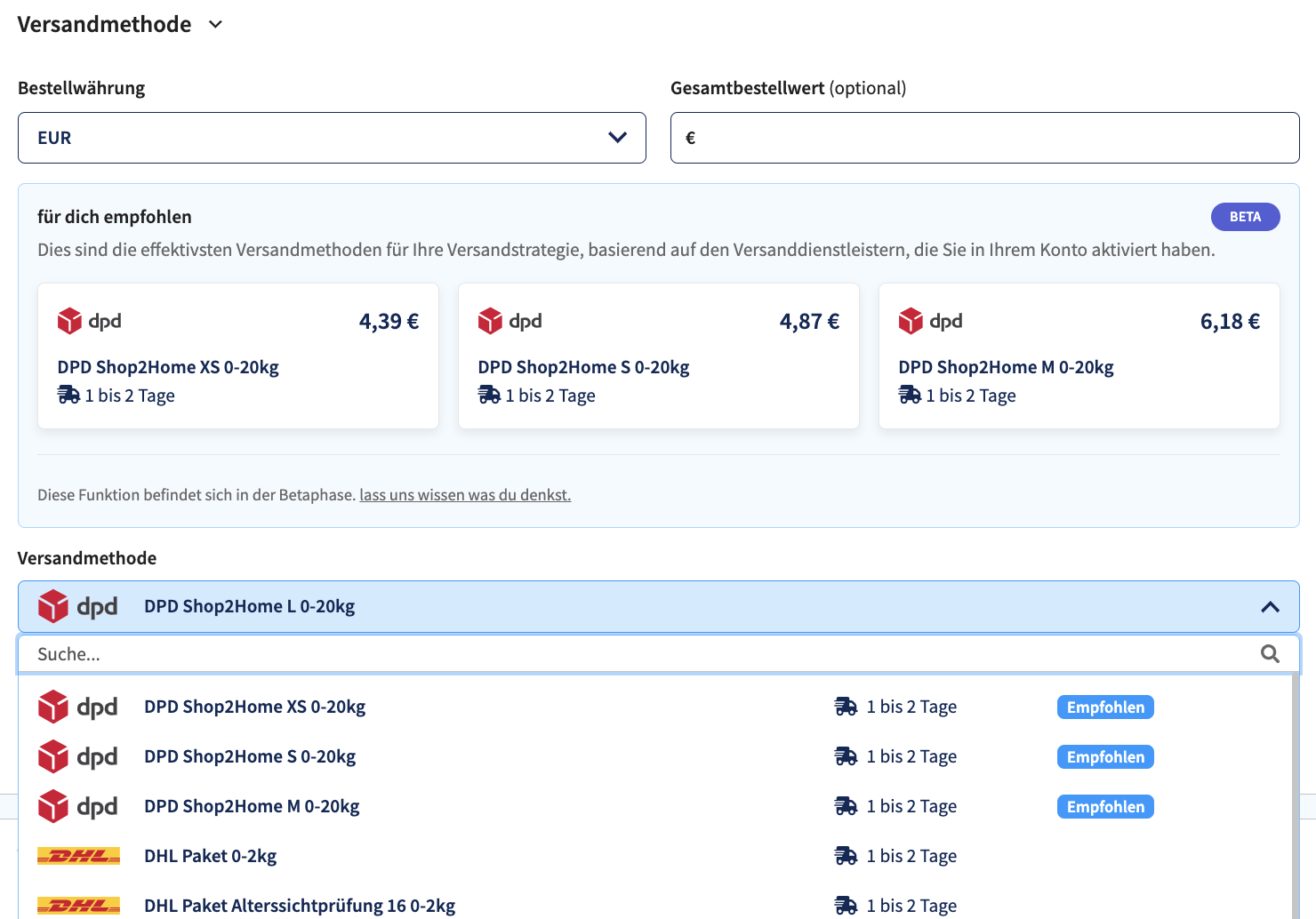
Task: Click the price 4,39 €
Action: 389,321
